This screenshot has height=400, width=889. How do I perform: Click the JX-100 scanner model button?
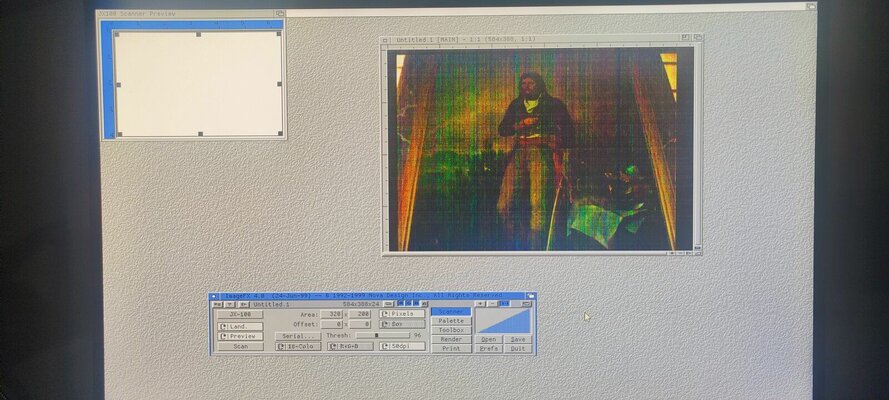(x=239, y=314)
